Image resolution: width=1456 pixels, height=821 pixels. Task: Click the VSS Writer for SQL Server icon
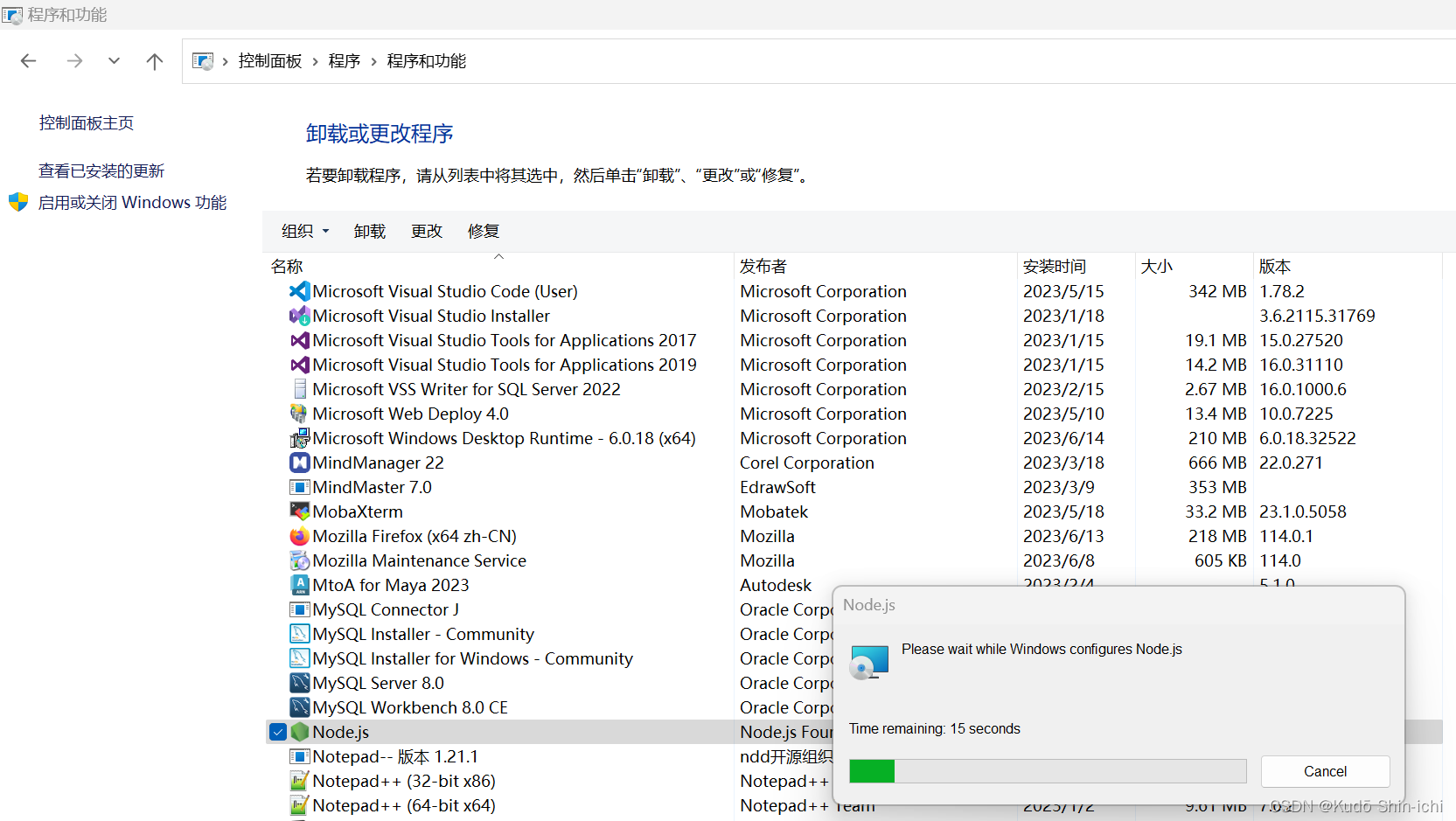(300, 389)
